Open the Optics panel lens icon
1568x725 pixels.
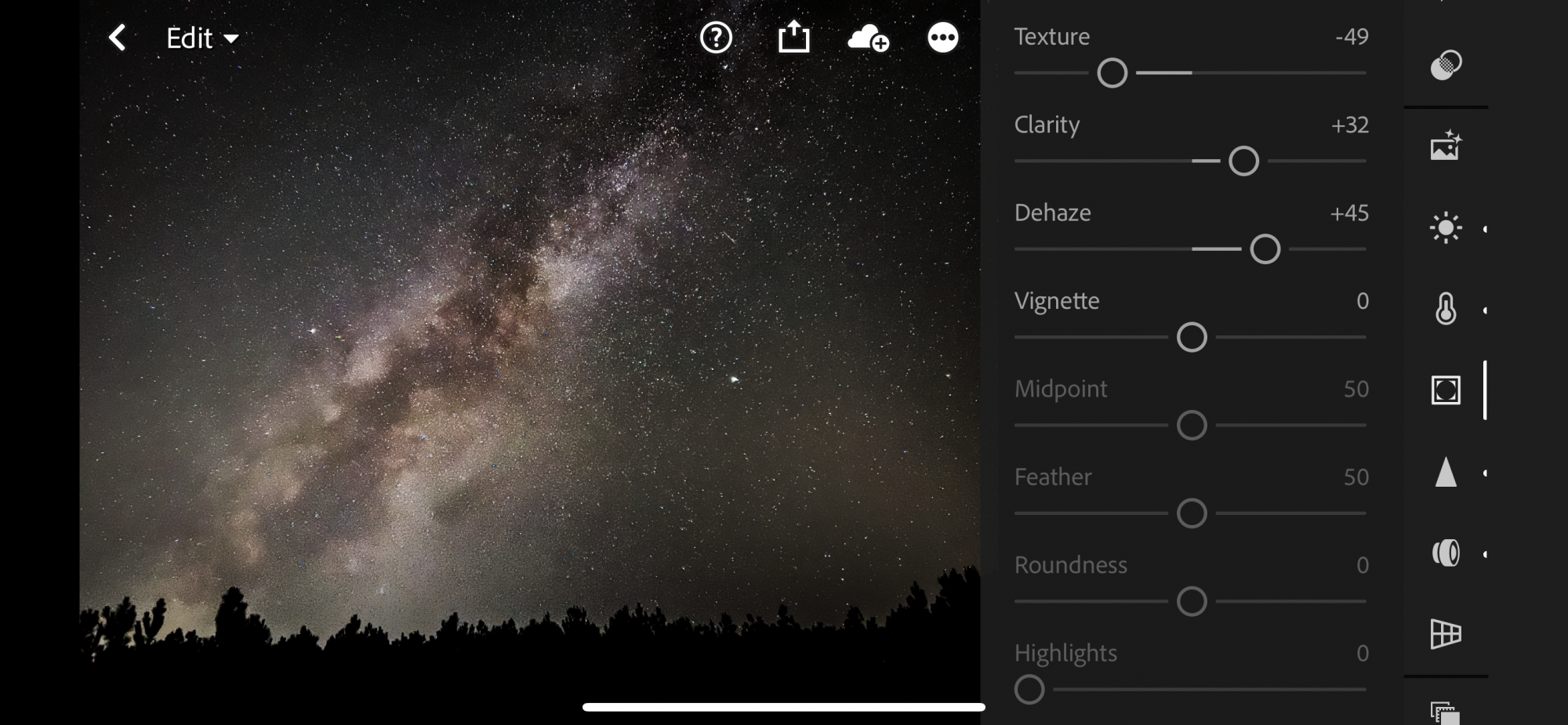[x=1446, y=553]
